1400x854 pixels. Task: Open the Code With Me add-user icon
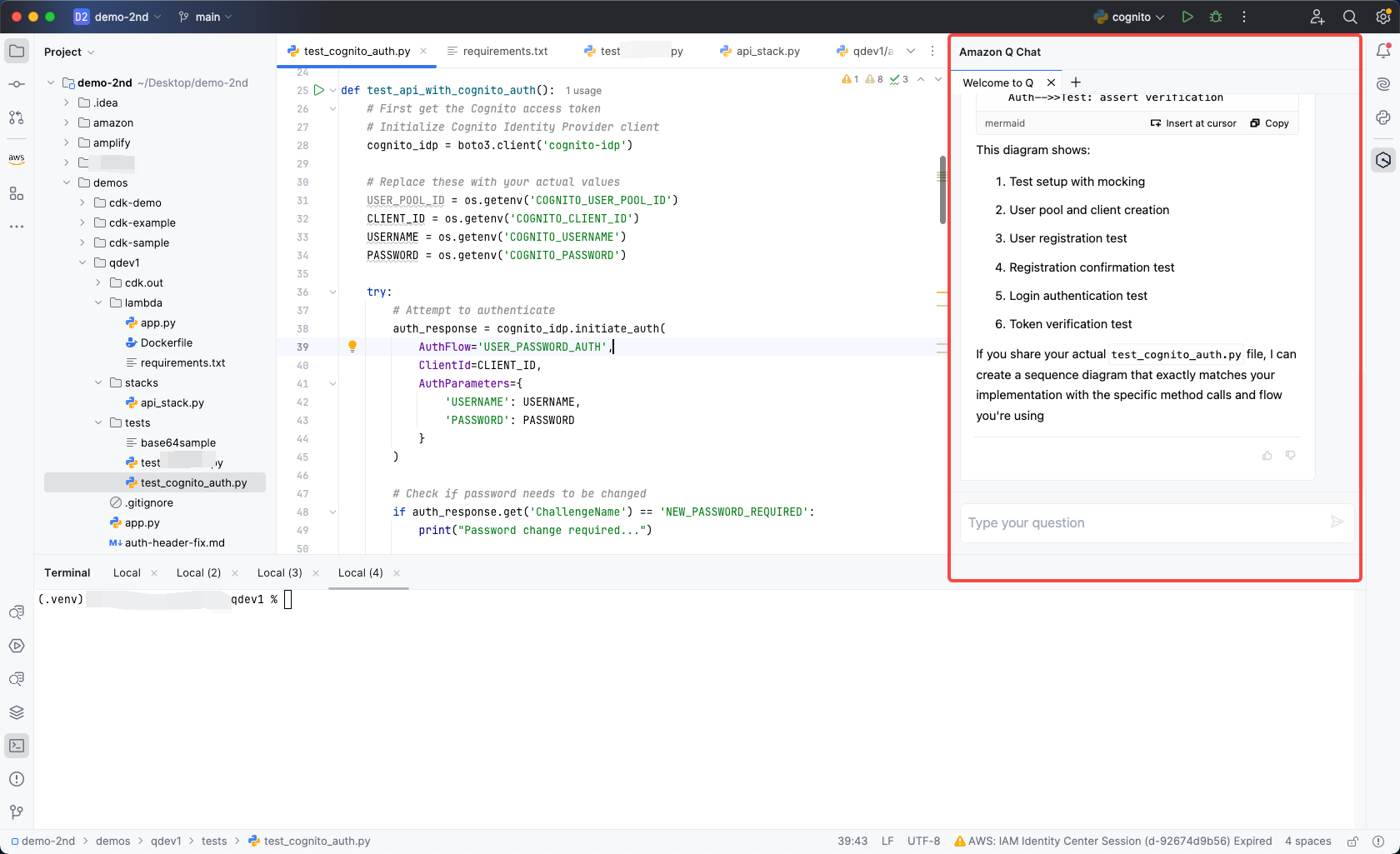tap(1317, 17)
